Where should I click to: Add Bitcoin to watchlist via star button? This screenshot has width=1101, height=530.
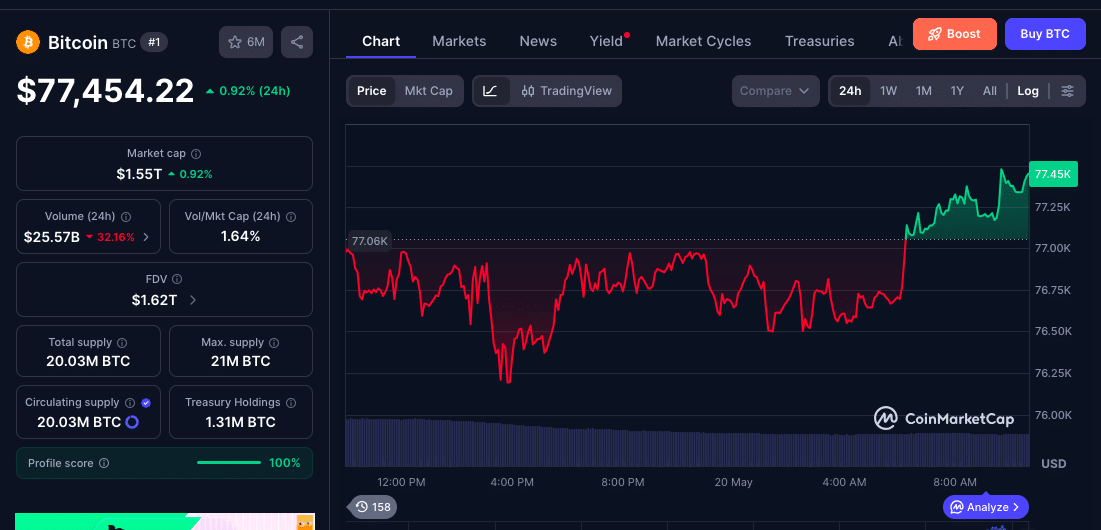point(246,42)
